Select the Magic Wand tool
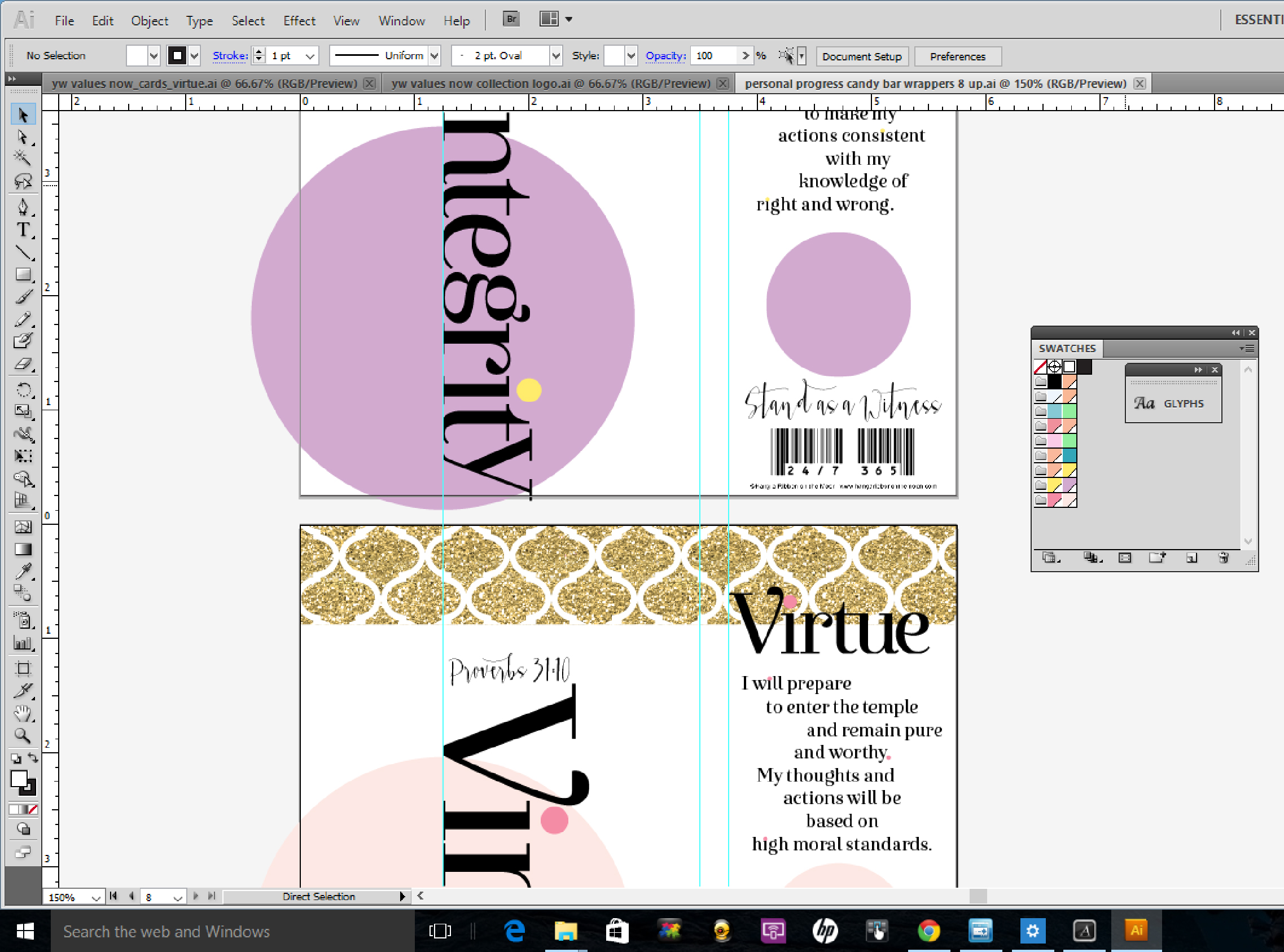 (x=22, y=157)
